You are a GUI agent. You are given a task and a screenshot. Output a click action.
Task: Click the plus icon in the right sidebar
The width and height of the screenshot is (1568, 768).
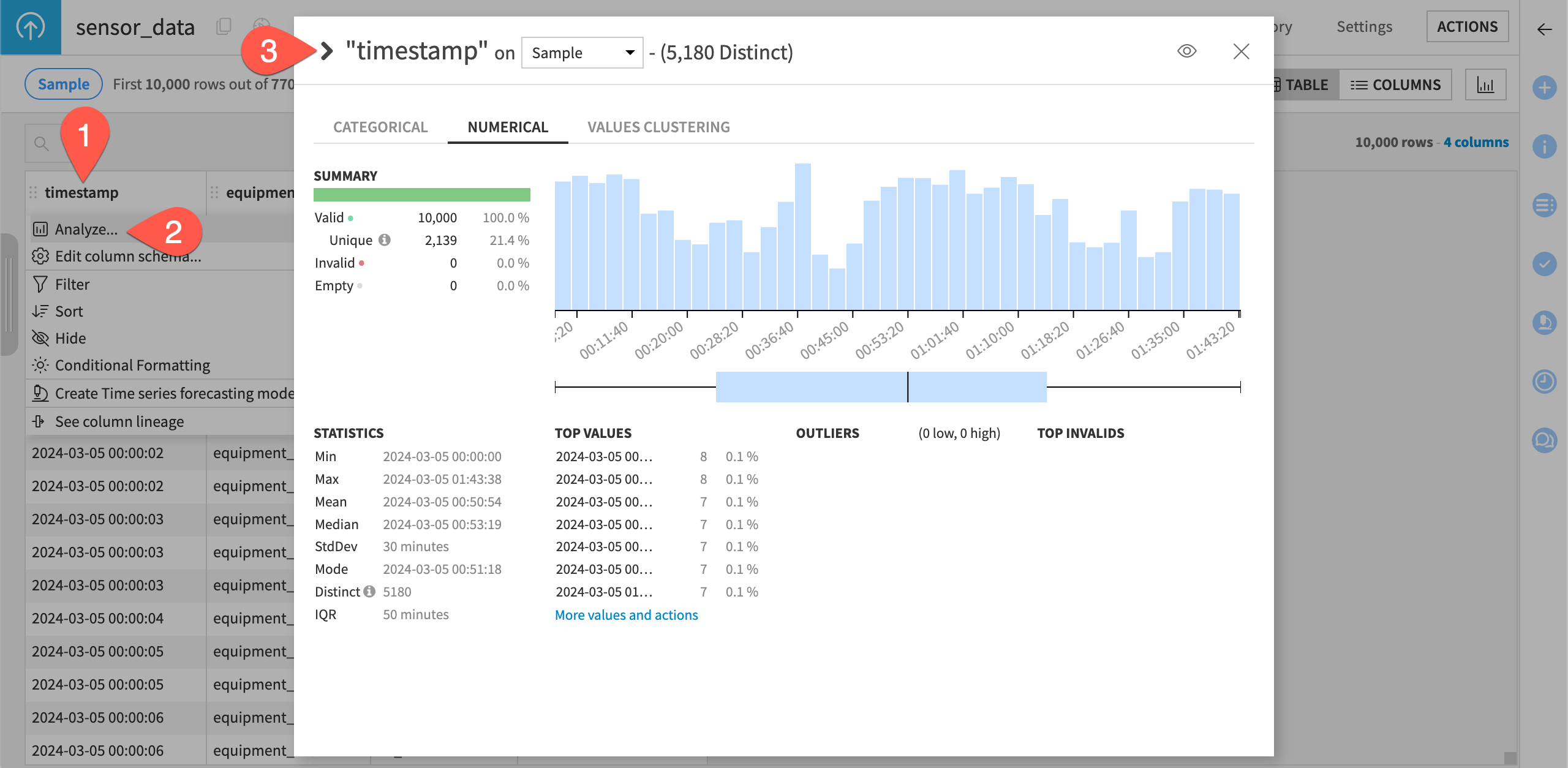(1543, 87)
